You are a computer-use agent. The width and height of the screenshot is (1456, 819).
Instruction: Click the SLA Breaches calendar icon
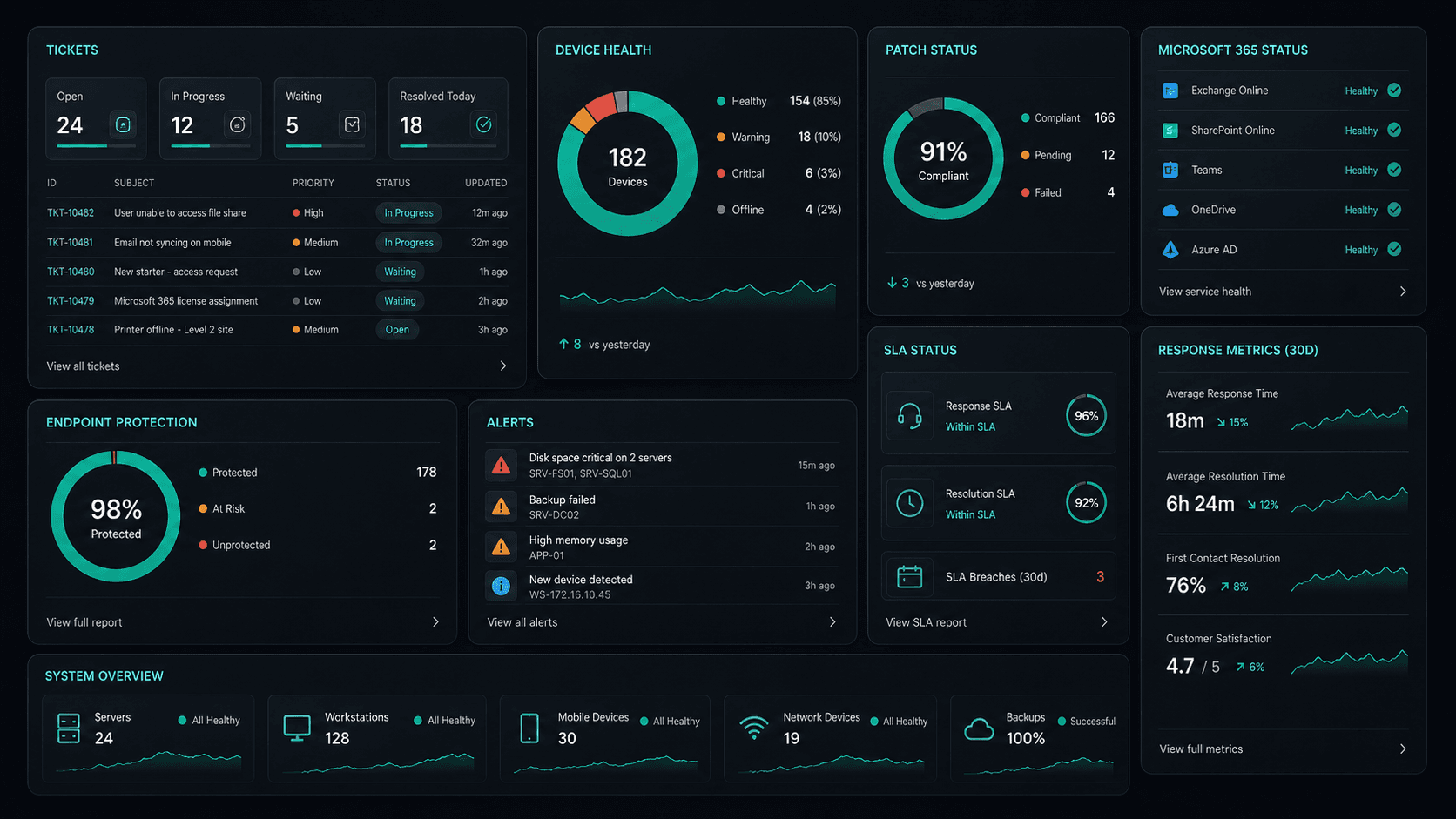click(910, 577)
